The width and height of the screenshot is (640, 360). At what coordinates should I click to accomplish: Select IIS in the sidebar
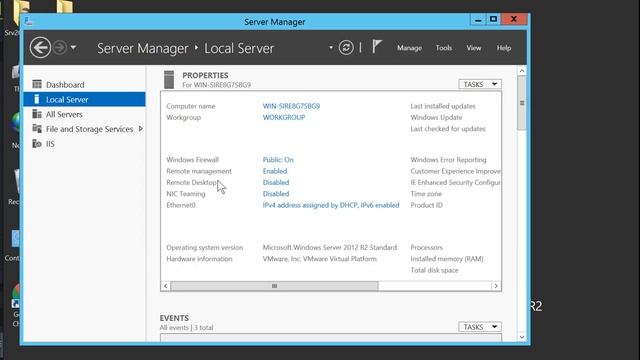click(x=84, y=144)
